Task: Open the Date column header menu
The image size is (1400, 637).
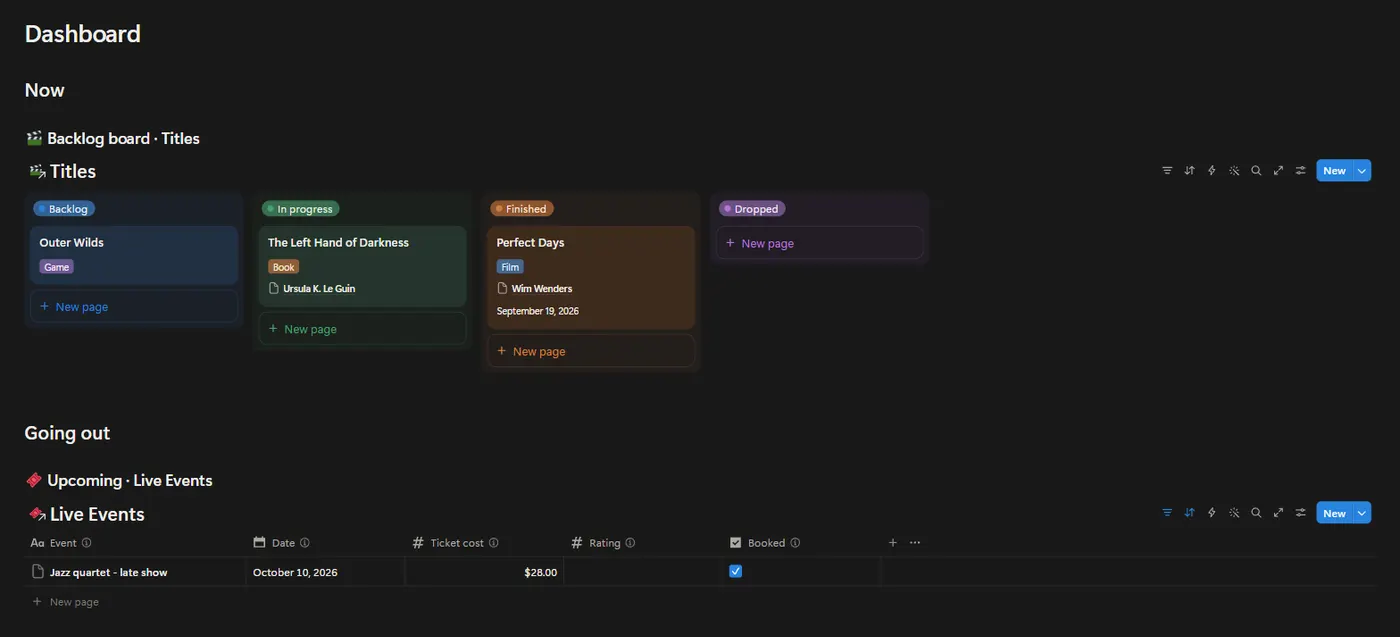Action: (x=283, y=543)
